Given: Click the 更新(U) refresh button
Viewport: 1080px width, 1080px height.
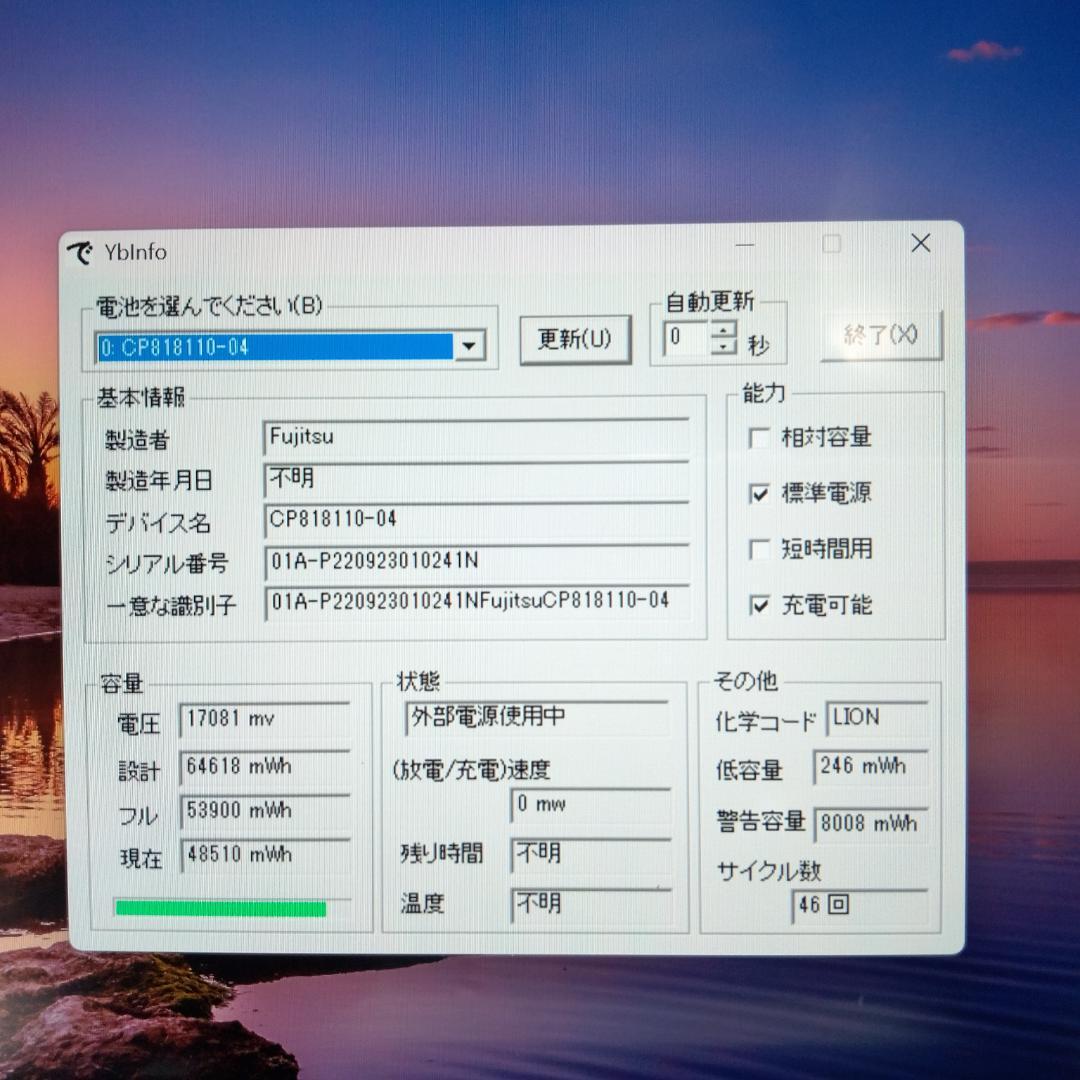Looking at the screenshot, I should tap(575, 339).
